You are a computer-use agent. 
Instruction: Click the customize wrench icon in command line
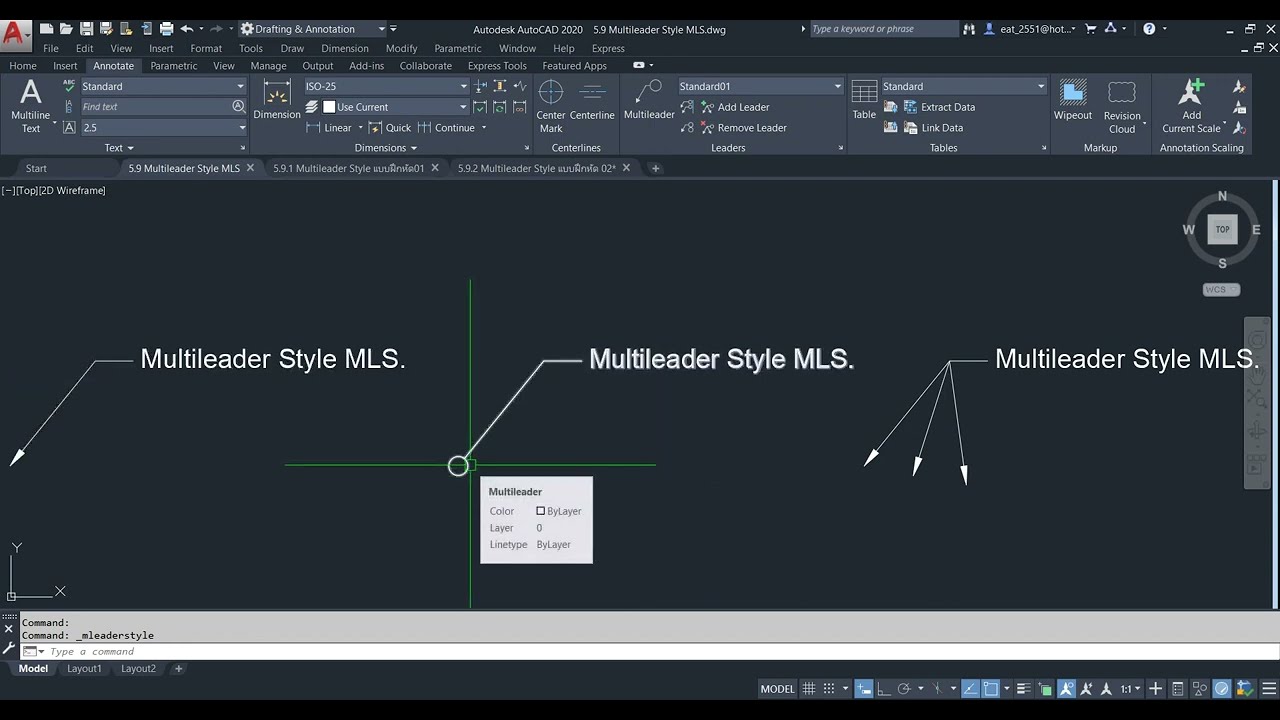(x=9, y=647)
